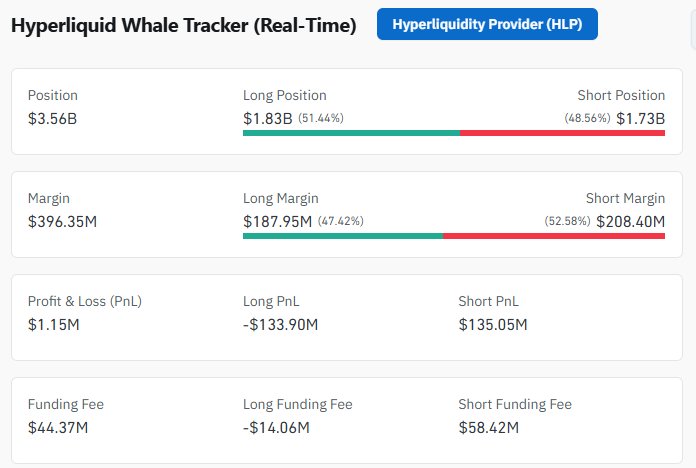Click the $58.42M short funding fee
The width and height of the screenshot is (696, 468).
(489, 427)
